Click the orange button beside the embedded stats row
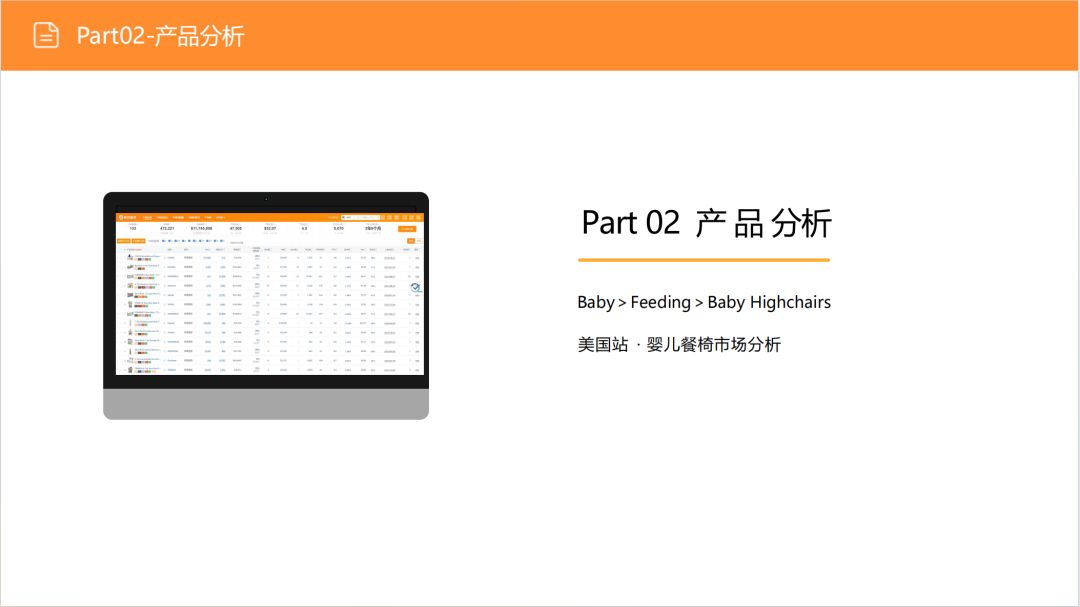The width and height of the screenshot is (1080, 607). [407, 229]
